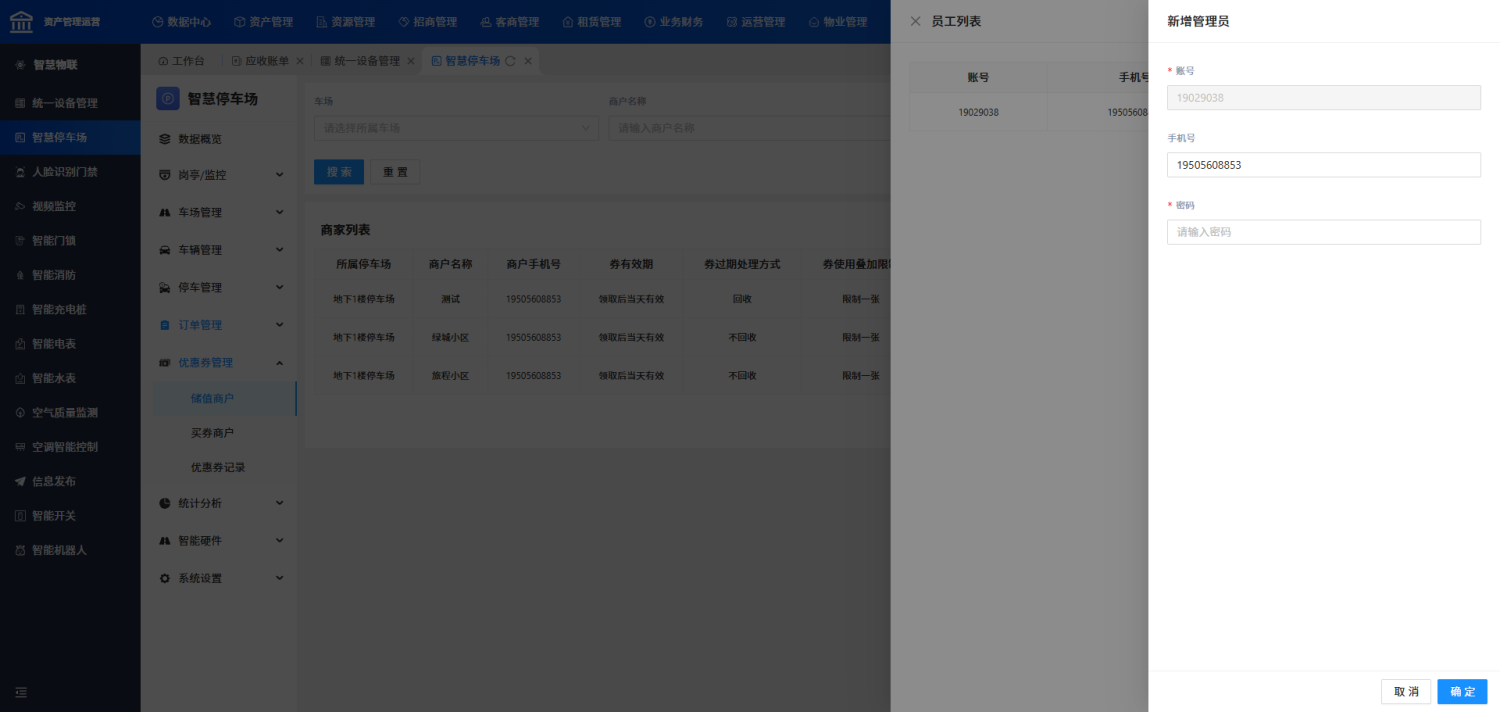
Task: Click the 人脸识别门禁 sidebar icon
Action: click(x=20, y=172)
